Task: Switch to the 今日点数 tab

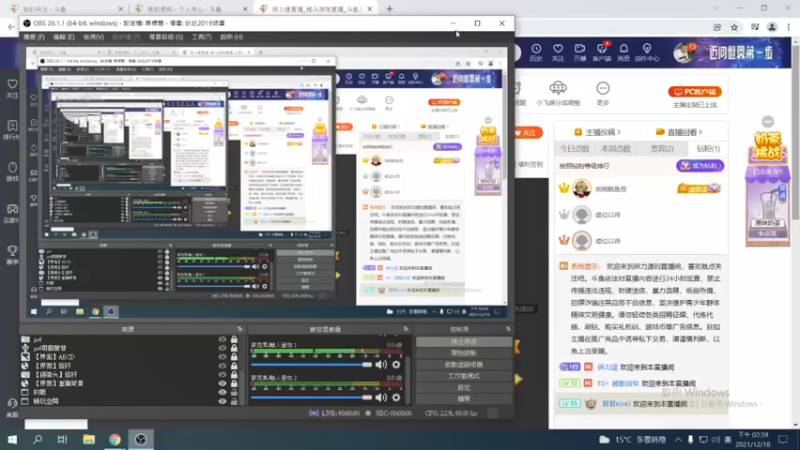Action: point(575,149)
